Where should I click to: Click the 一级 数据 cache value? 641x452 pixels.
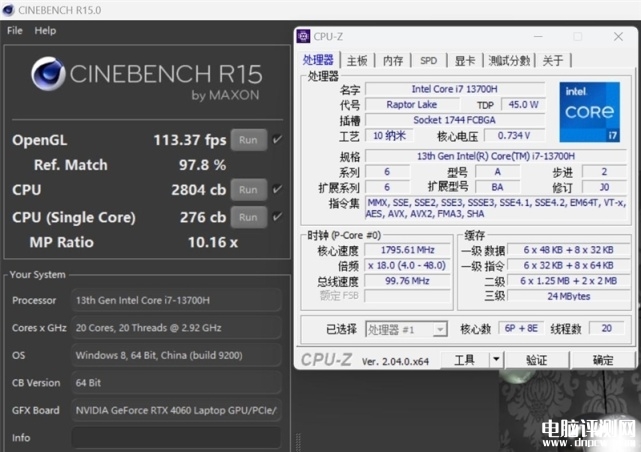tap(569, 250)
